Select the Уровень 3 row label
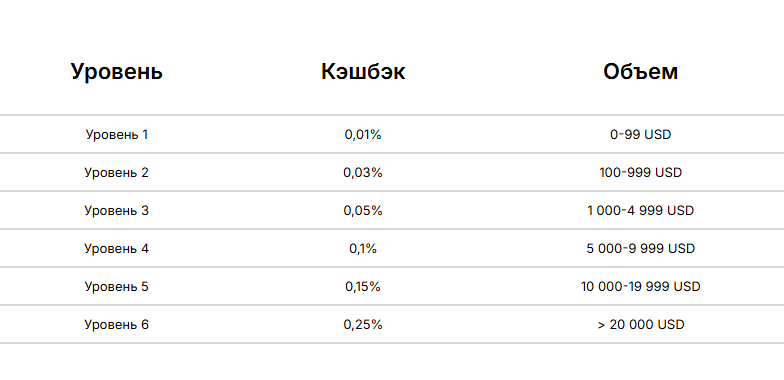 click(x=116, y=210)
